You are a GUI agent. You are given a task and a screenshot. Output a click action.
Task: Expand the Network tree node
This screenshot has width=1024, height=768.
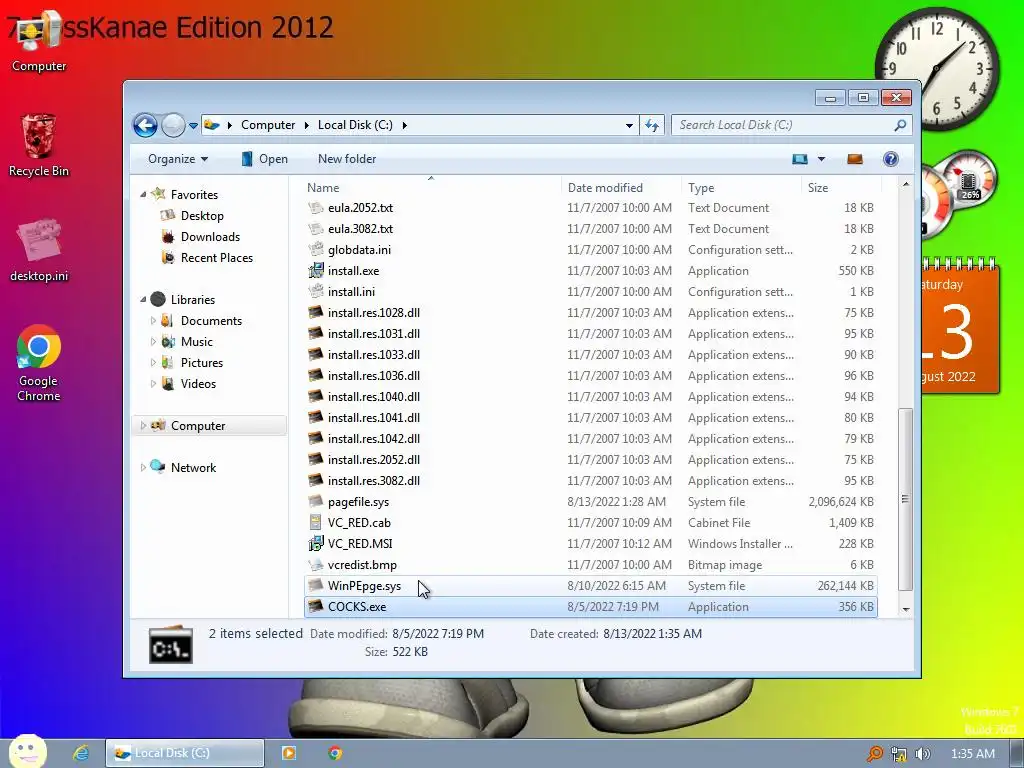click(143, 468)
